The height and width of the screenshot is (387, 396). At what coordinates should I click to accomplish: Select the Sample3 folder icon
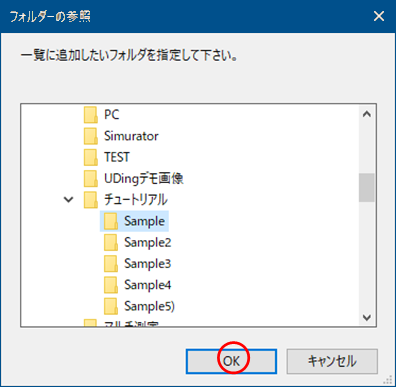tap(111, 264)
